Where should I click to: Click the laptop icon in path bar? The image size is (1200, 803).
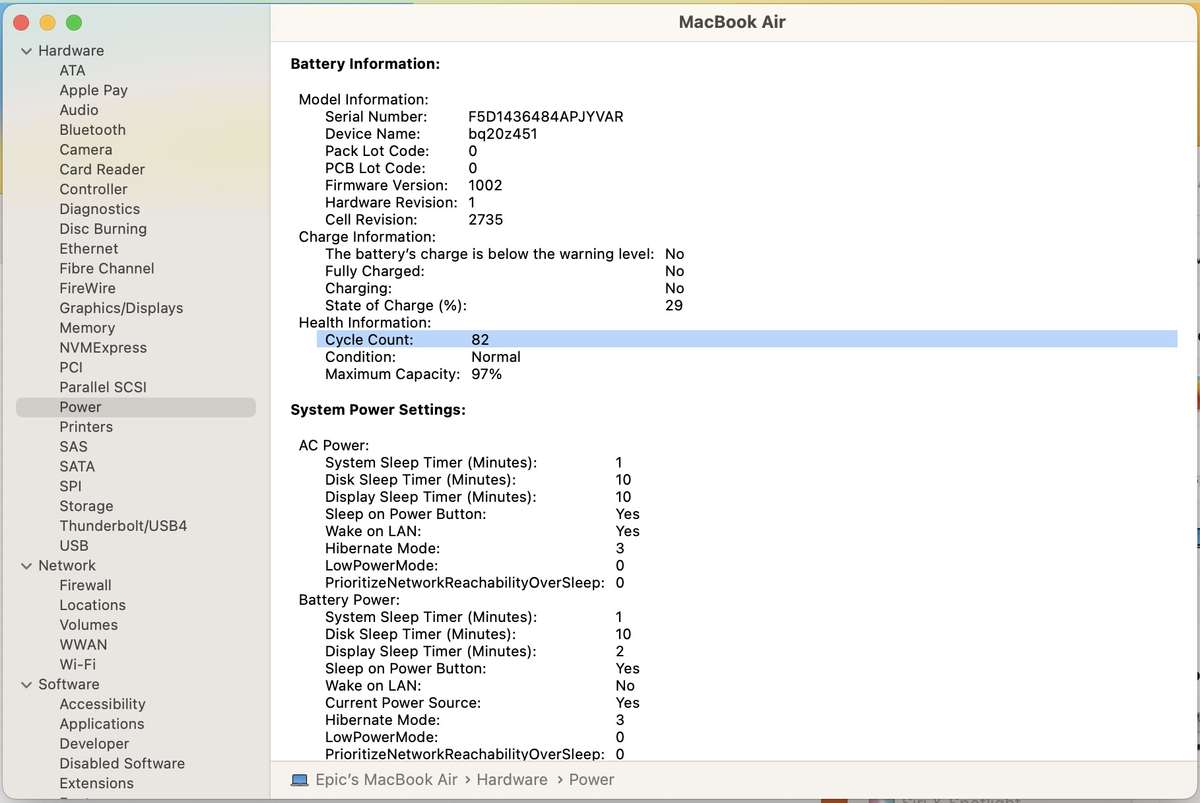299,780
